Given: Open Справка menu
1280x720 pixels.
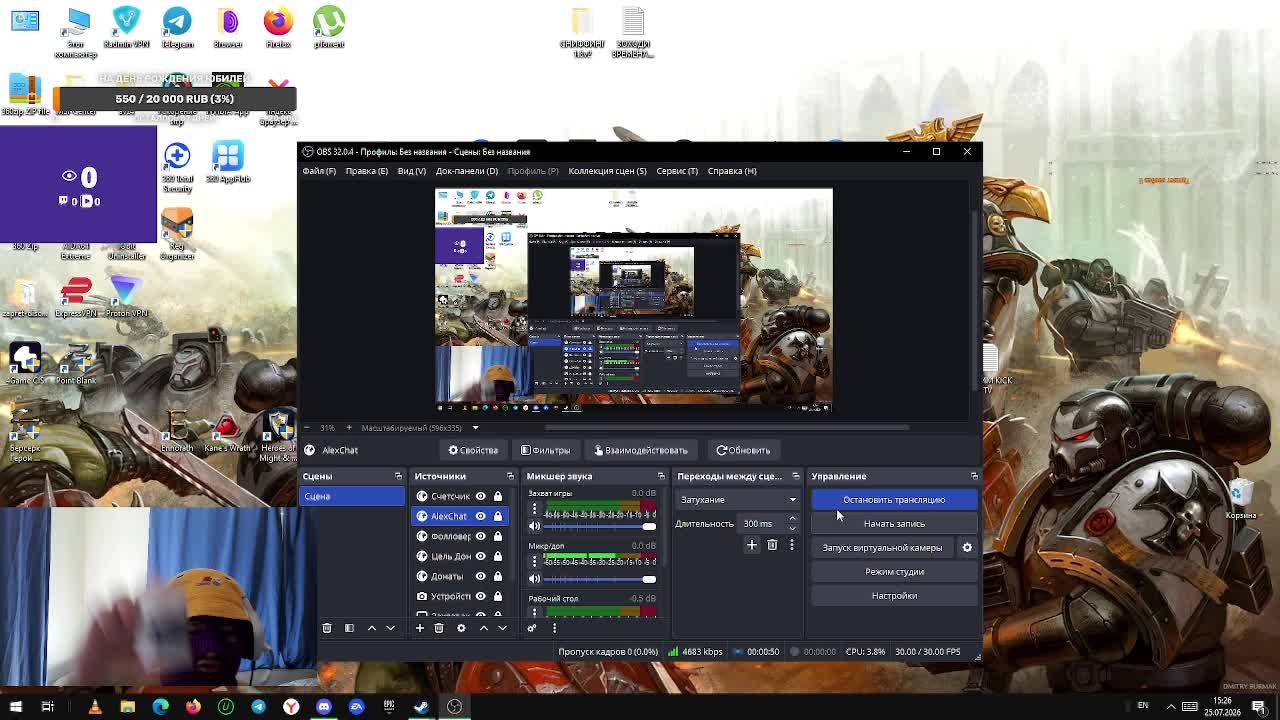Looking at the screenshot, I should point(732,171).
